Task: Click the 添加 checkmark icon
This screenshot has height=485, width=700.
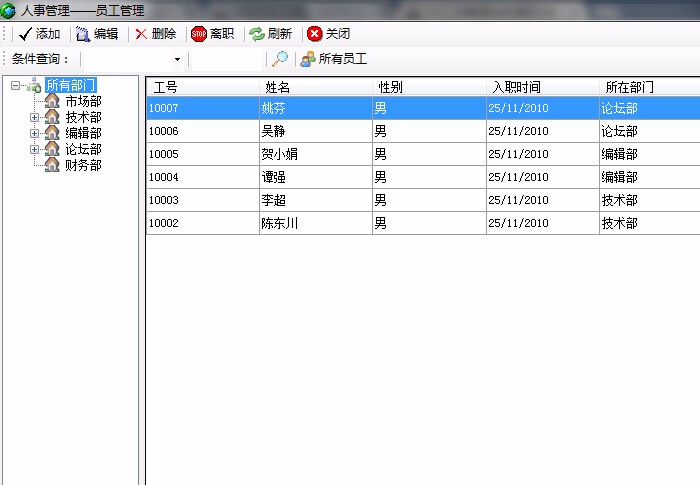Action: point(26,34)
